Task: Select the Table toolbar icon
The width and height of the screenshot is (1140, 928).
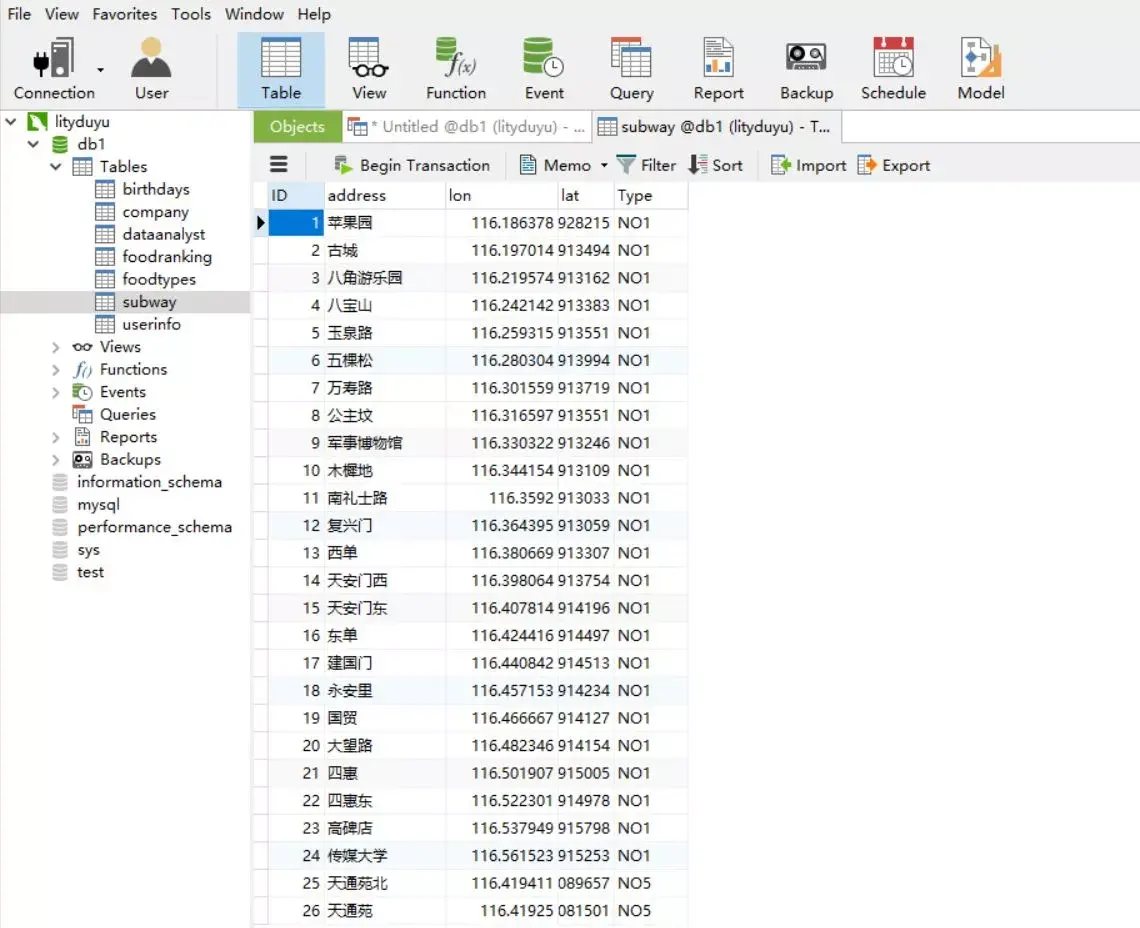Action: pos(281,70)
